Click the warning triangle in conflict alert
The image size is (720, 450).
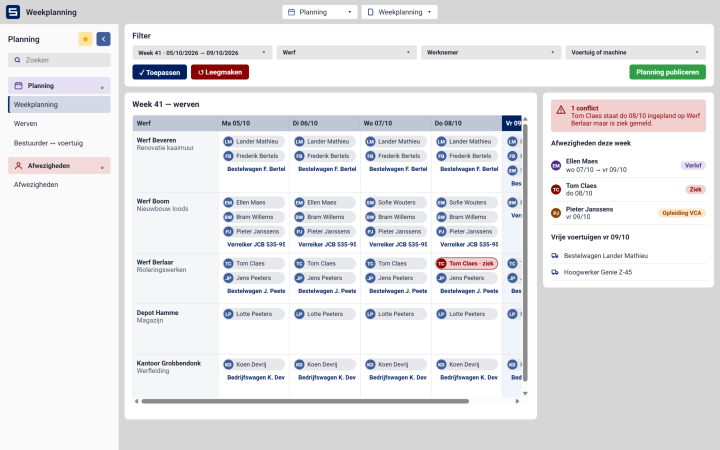(x=561, y=110)
